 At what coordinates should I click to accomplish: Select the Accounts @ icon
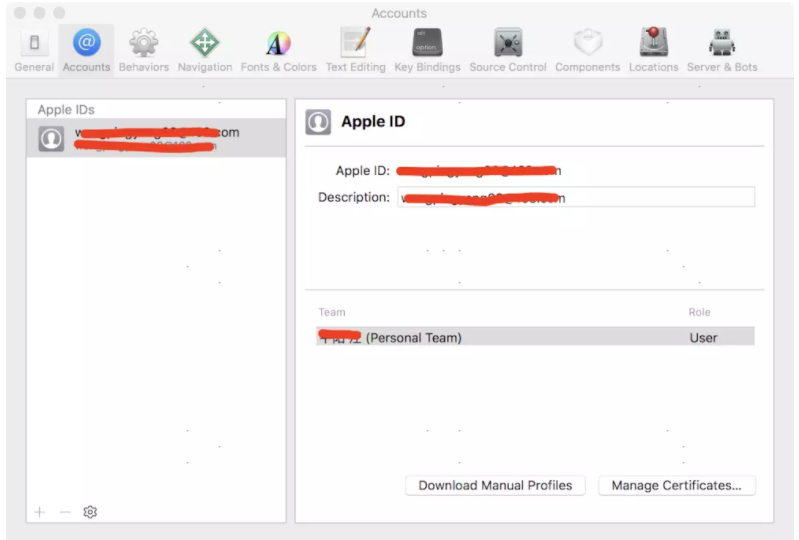[x=86, y=50]
